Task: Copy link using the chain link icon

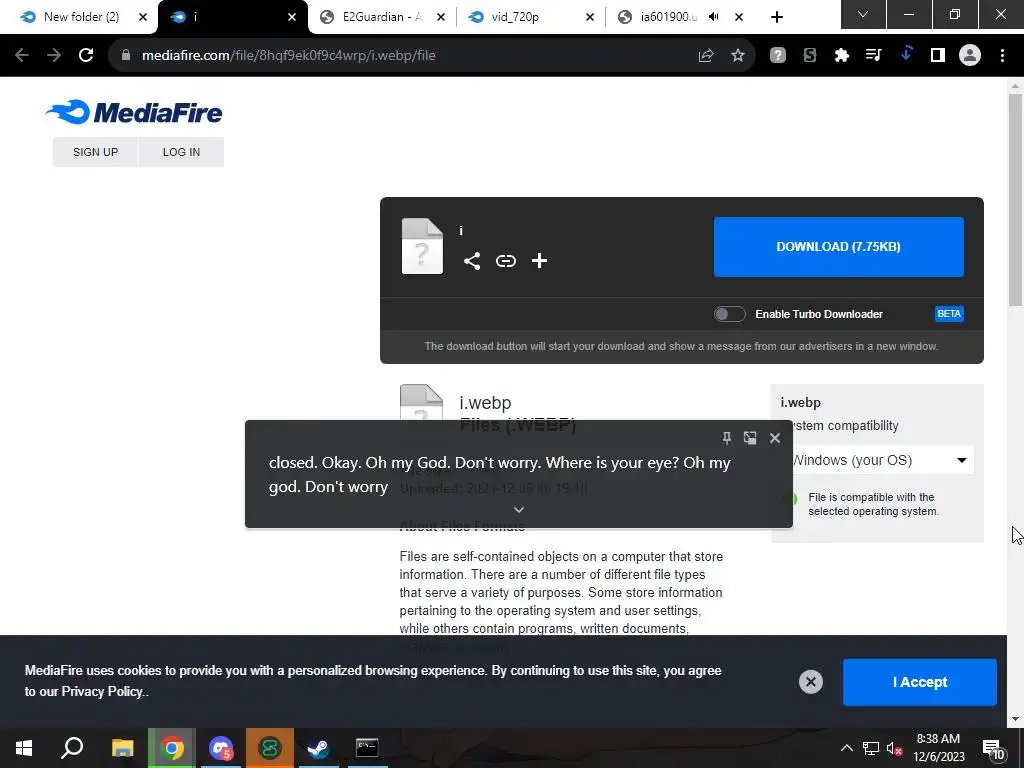Action: coord(505,261)
